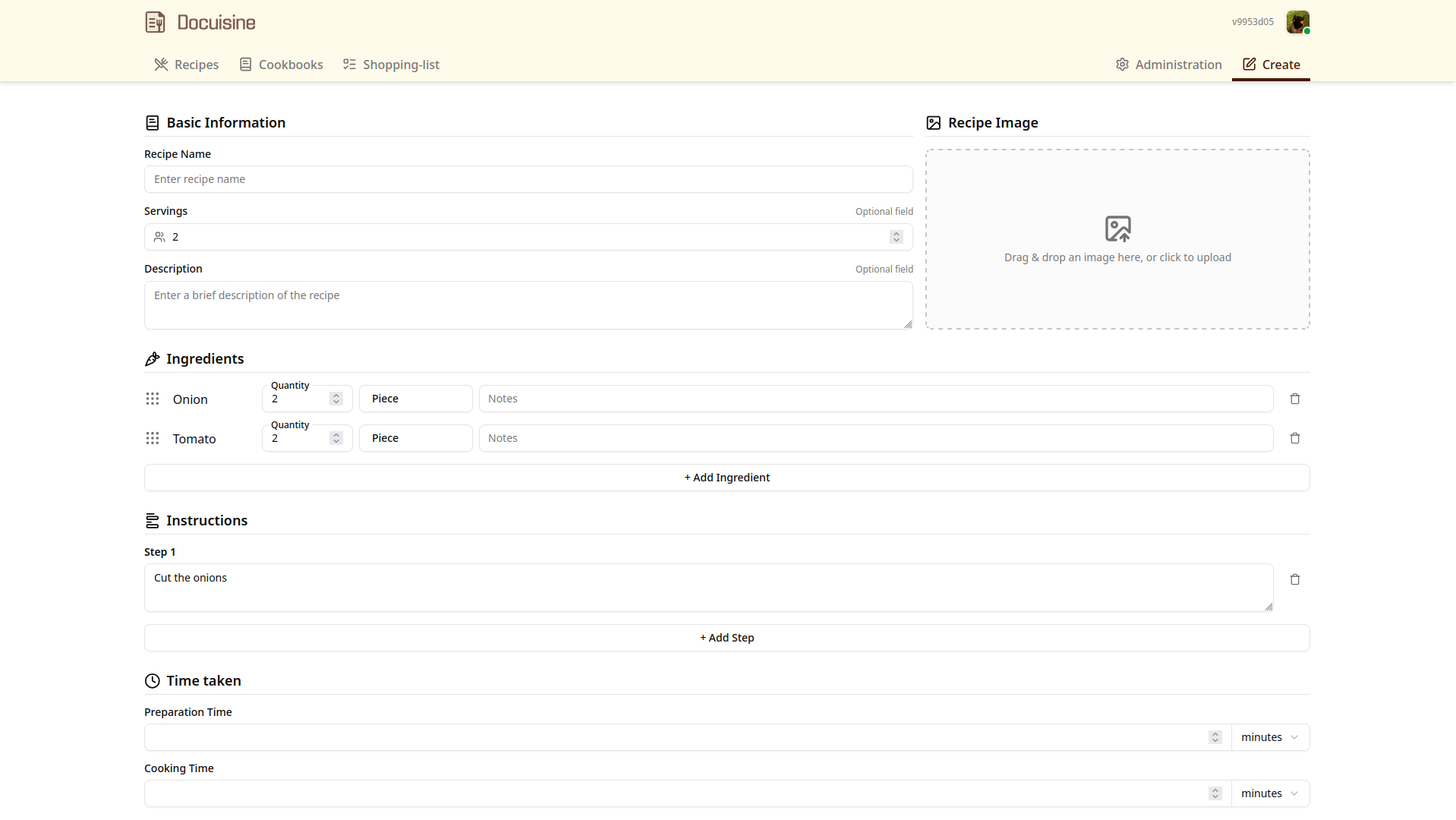Image resolution: width=1456 pixels, height=820 pixels.
Task: Click the Docuisine logo icon
Action: [155, 22]
